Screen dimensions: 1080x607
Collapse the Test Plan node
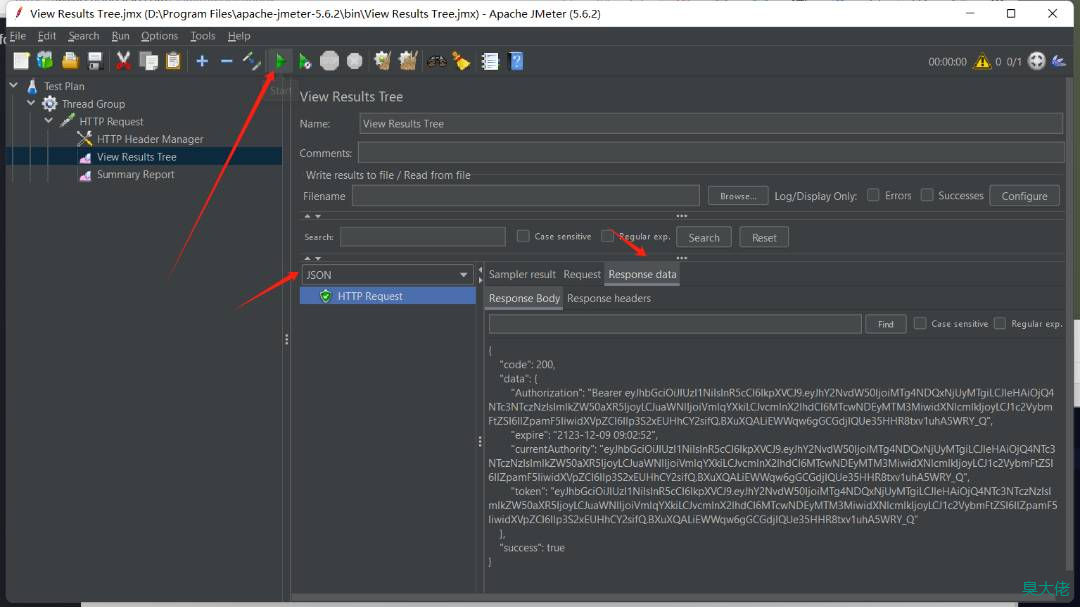14,85
